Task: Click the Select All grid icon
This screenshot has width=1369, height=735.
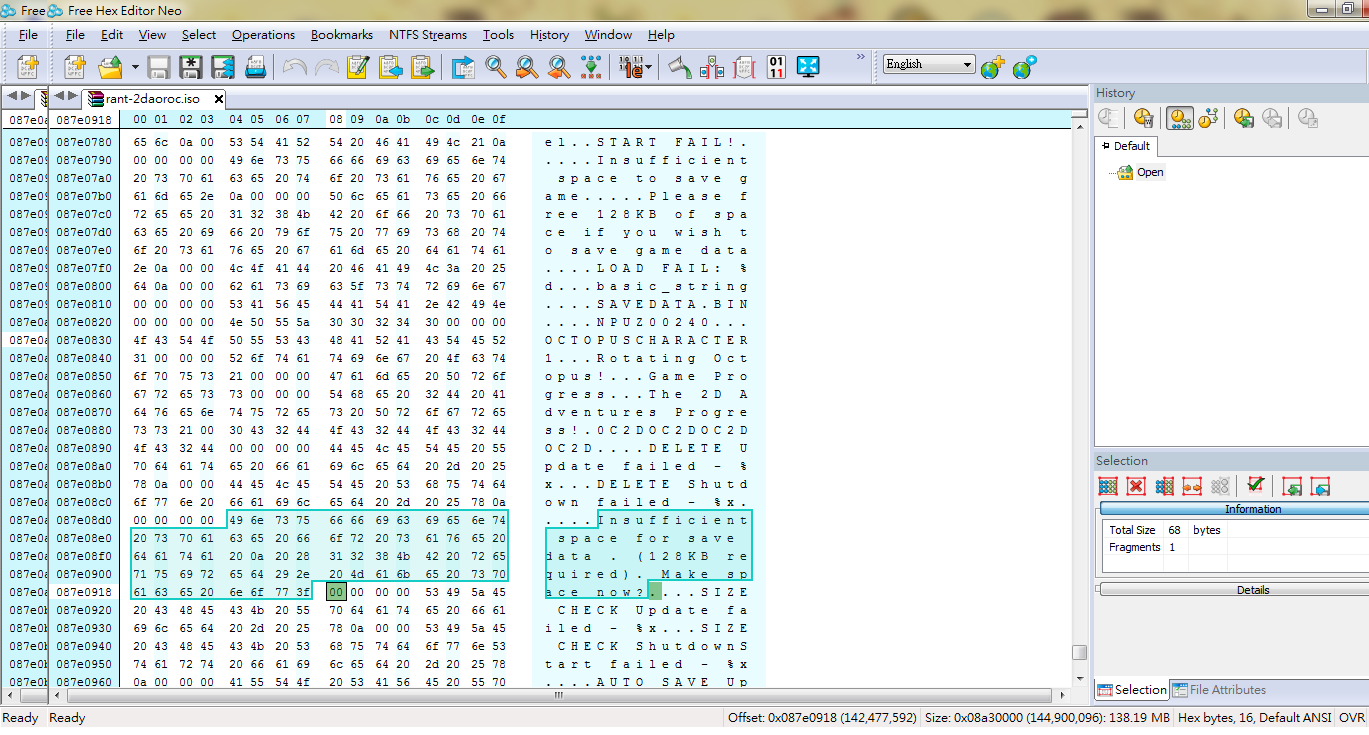Action: [1108, 486]
